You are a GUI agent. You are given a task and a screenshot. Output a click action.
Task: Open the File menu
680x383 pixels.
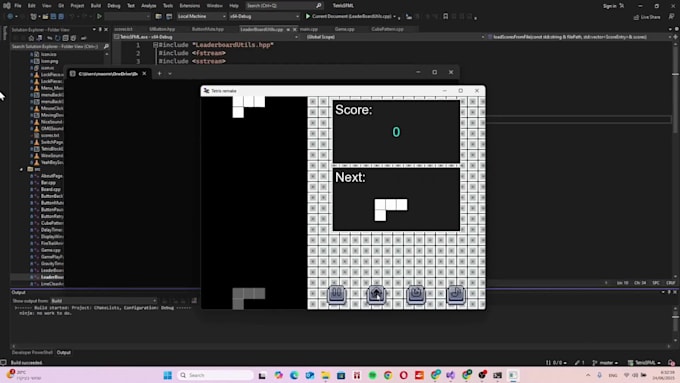18,6
